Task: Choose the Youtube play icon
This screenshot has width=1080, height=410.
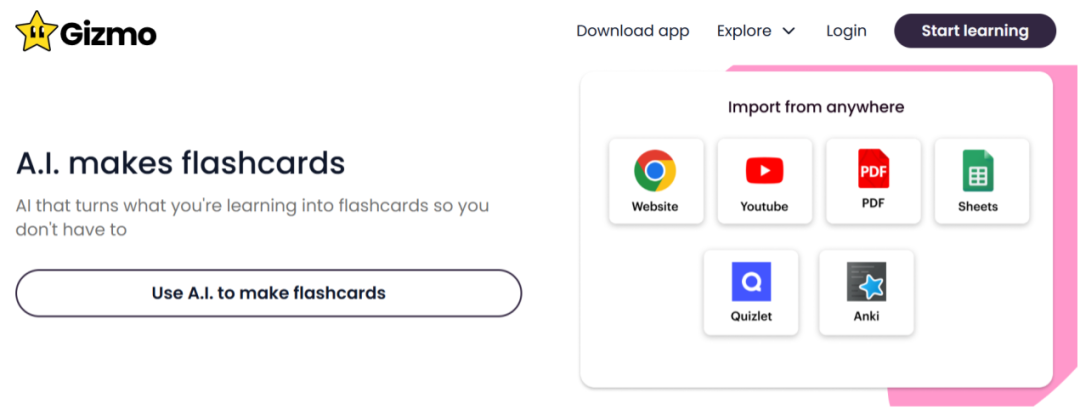Action: point(764,171)
